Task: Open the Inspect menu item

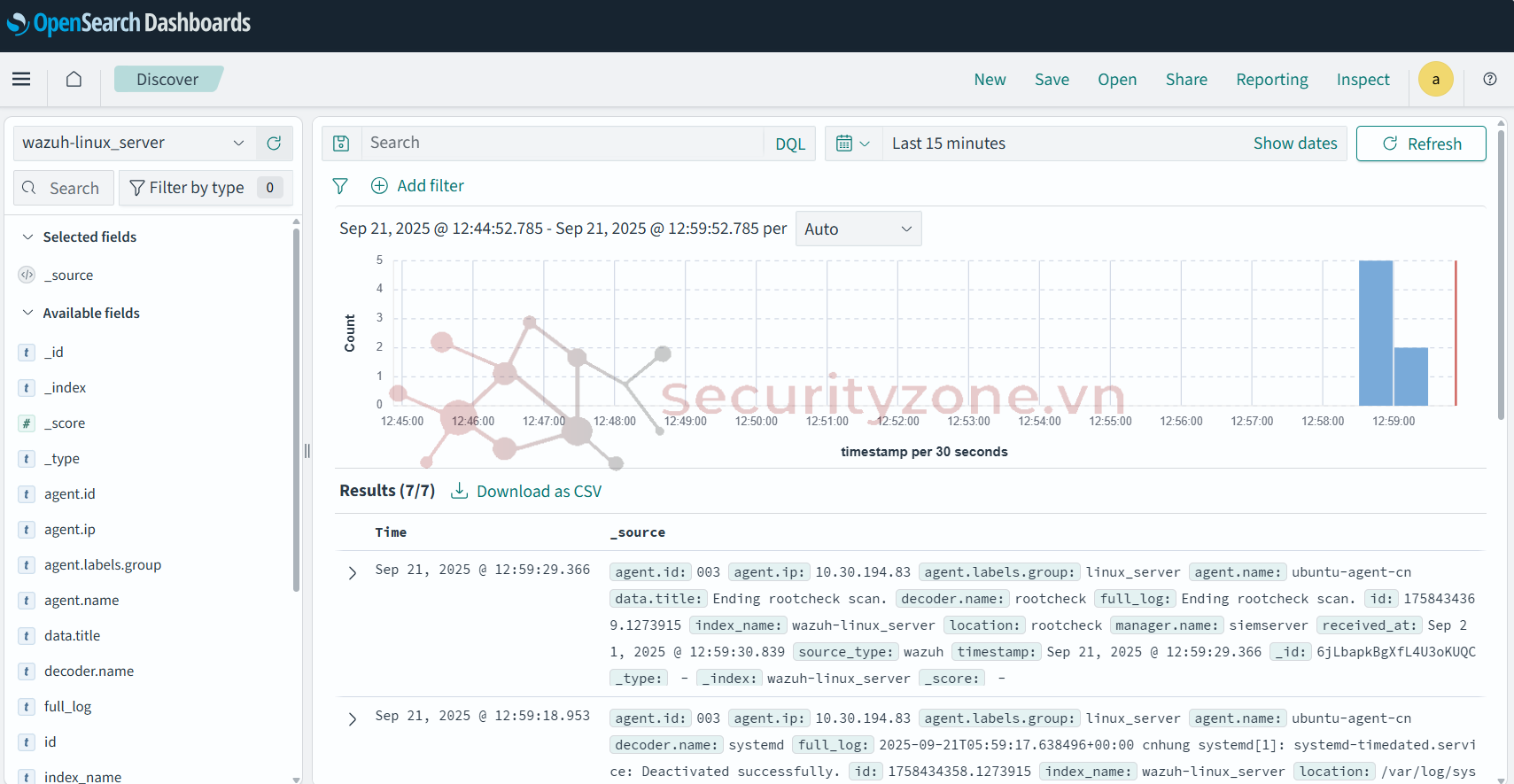Action: tap(1363, 80)
